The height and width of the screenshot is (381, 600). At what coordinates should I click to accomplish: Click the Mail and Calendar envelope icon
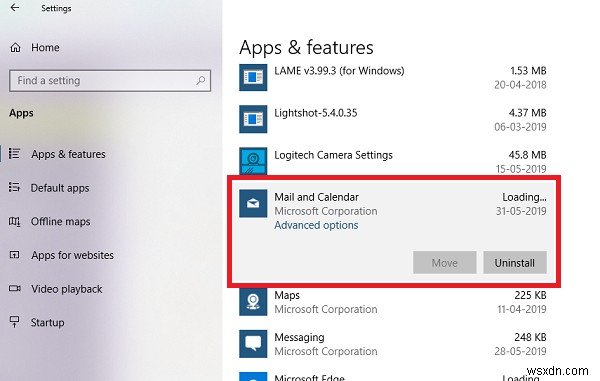[253, 203]
